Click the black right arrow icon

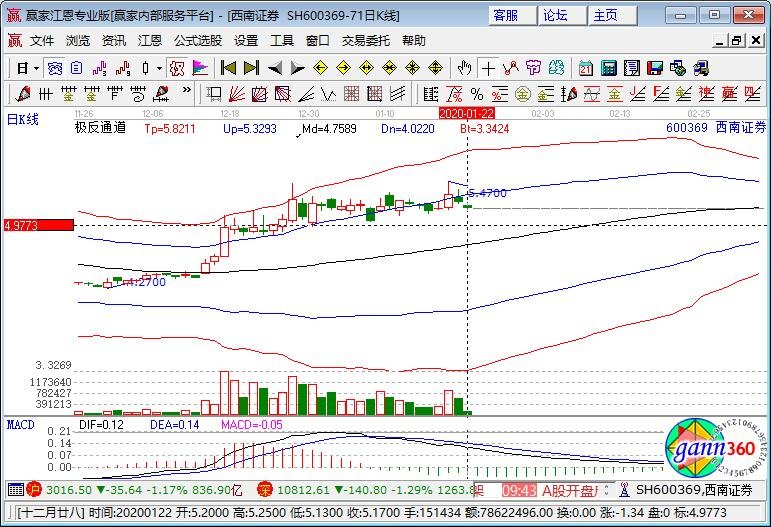pos(297,68)
